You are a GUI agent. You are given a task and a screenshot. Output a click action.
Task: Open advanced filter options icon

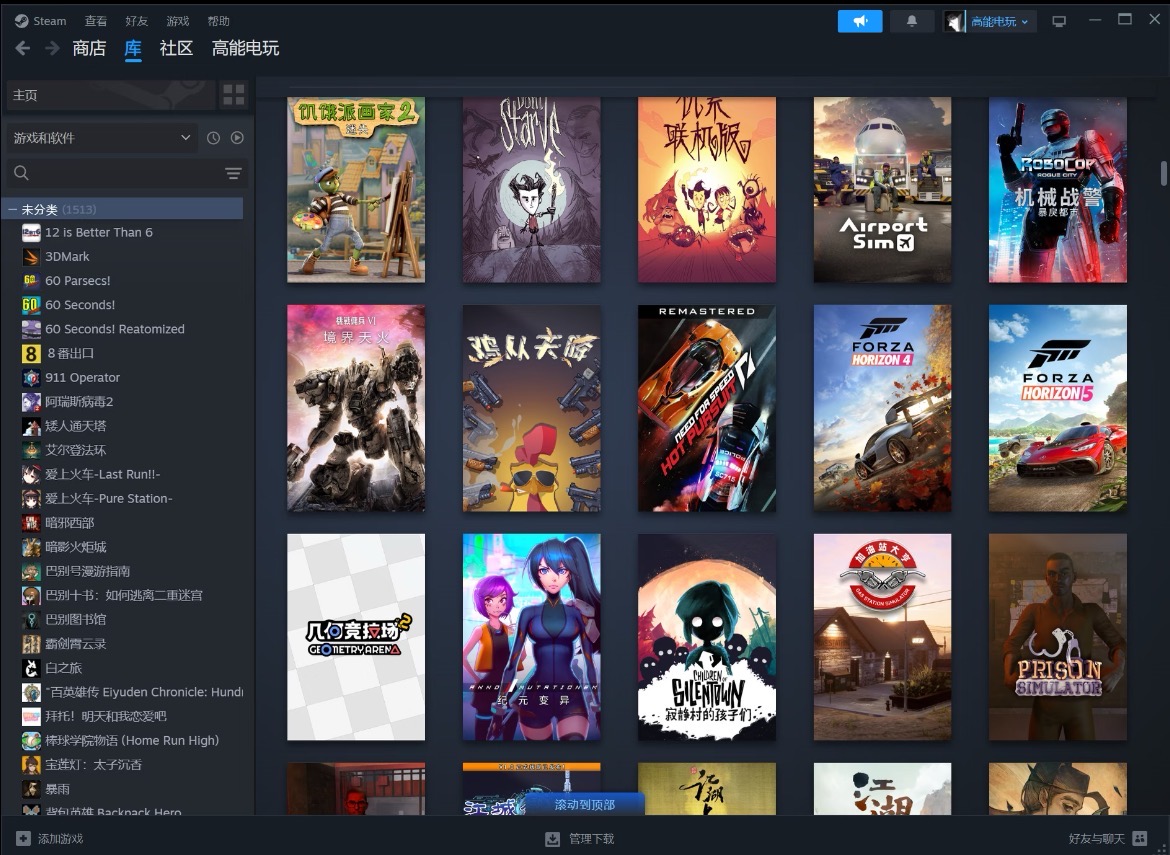(x=233, y=174)
